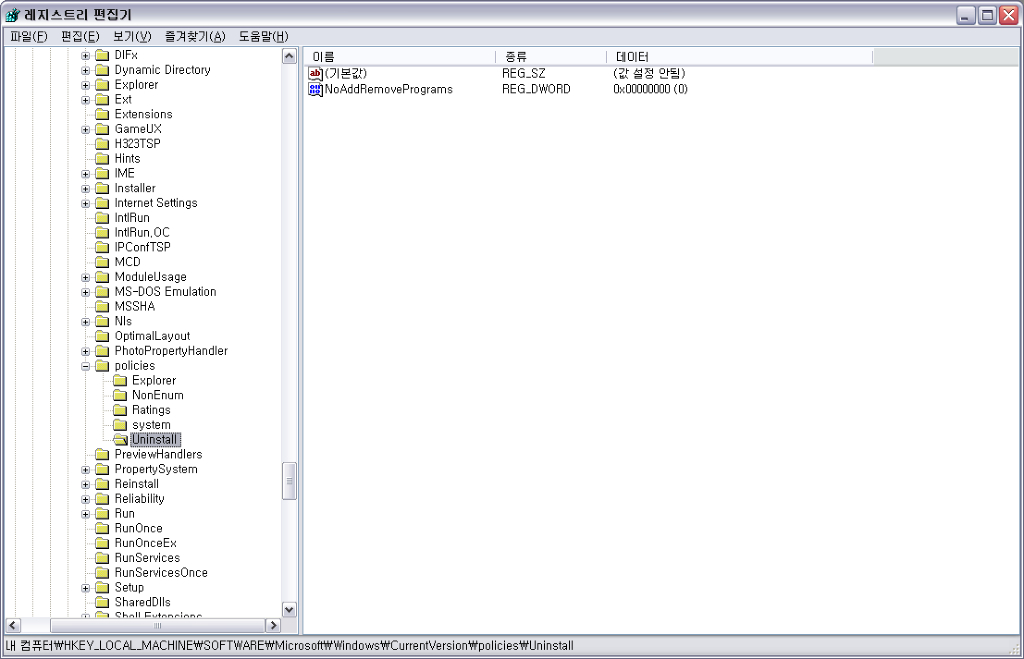This screenshot has height=659, width=1024.
Task: Expand the MS-DOS Emulation node
Action: coord(86,292)
